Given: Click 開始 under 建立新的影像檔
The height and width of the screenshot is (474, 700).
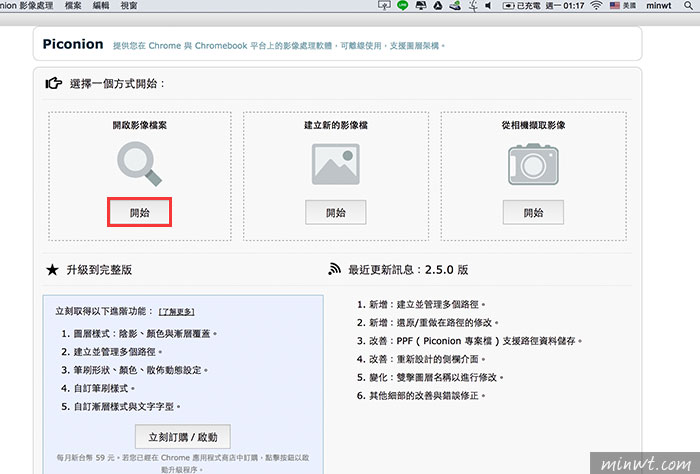Looking at the screenshot, I should coord(336,212).
